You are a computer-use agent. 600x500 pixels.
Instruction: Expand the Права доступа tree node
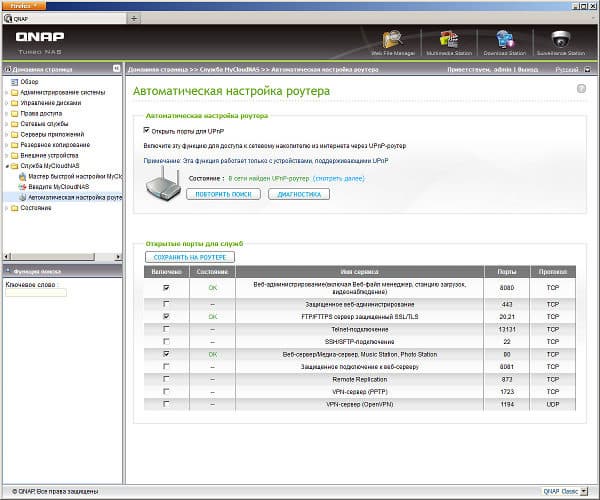(x=7, y=114)
